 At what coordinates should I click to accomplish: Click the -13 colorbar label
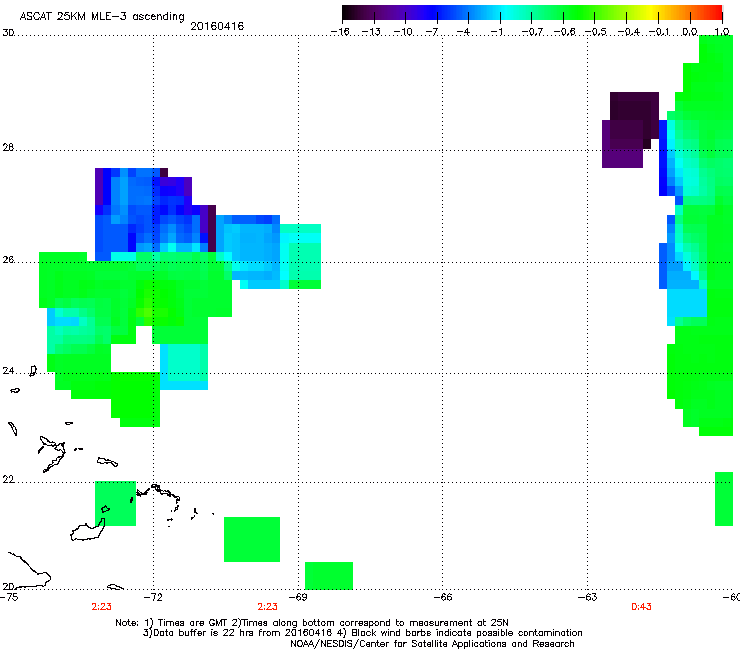pos(371,32)
